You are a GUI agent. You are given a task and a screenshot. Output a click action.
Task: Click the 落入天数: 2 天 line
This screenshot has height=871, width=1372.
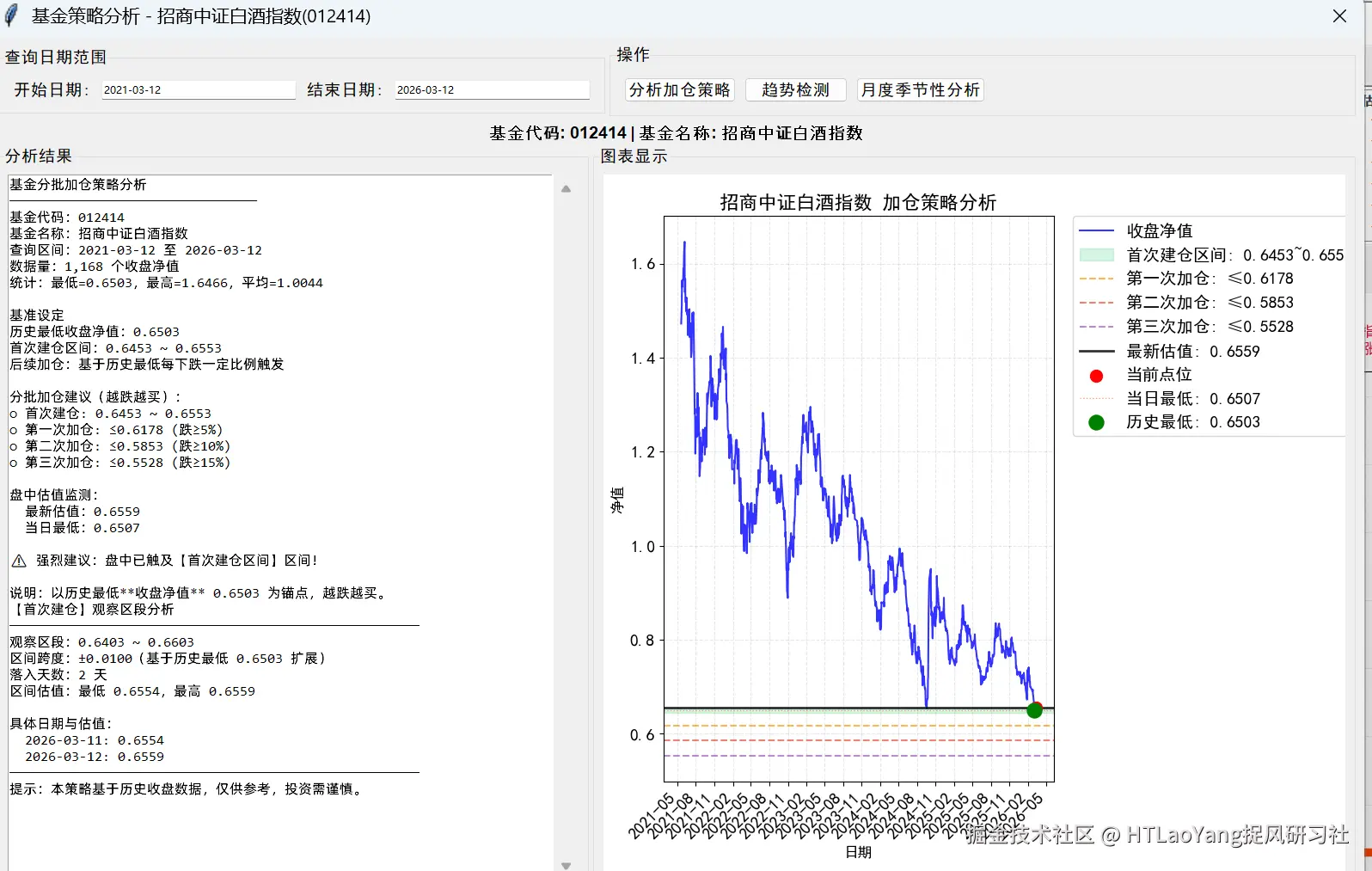point(58,675)
